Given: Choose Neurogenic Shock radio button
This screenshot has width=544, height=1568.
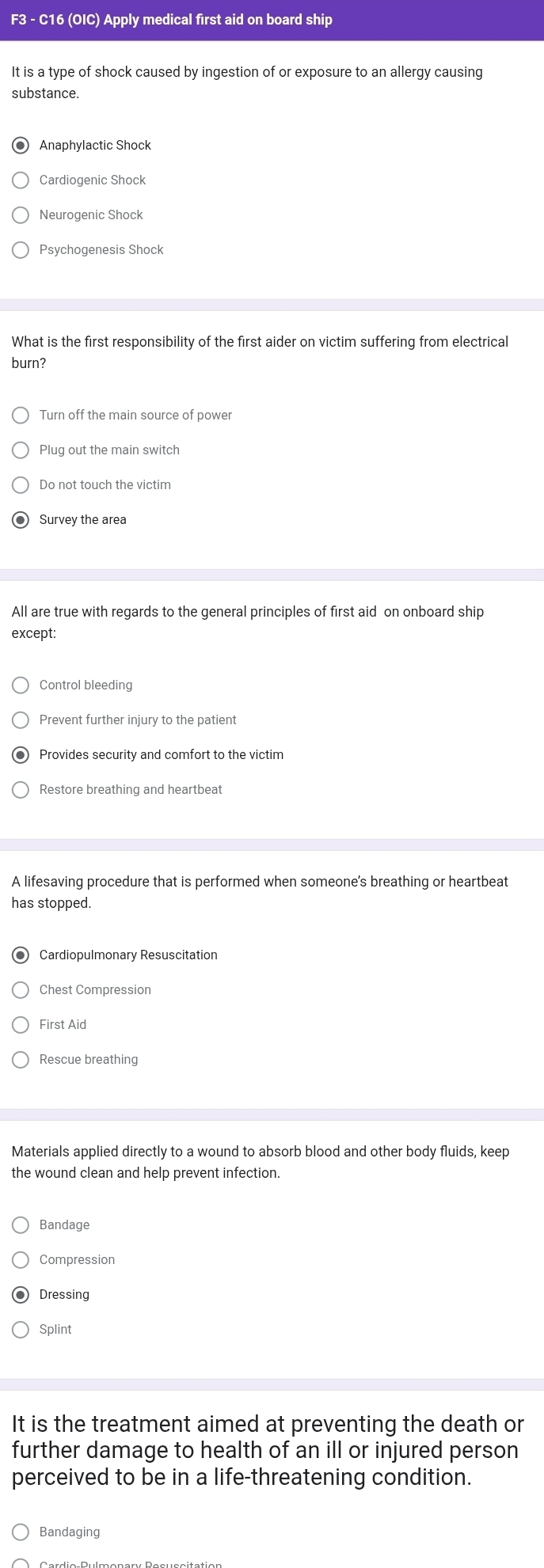Looking at the screenshot, I should click(21, 215).
